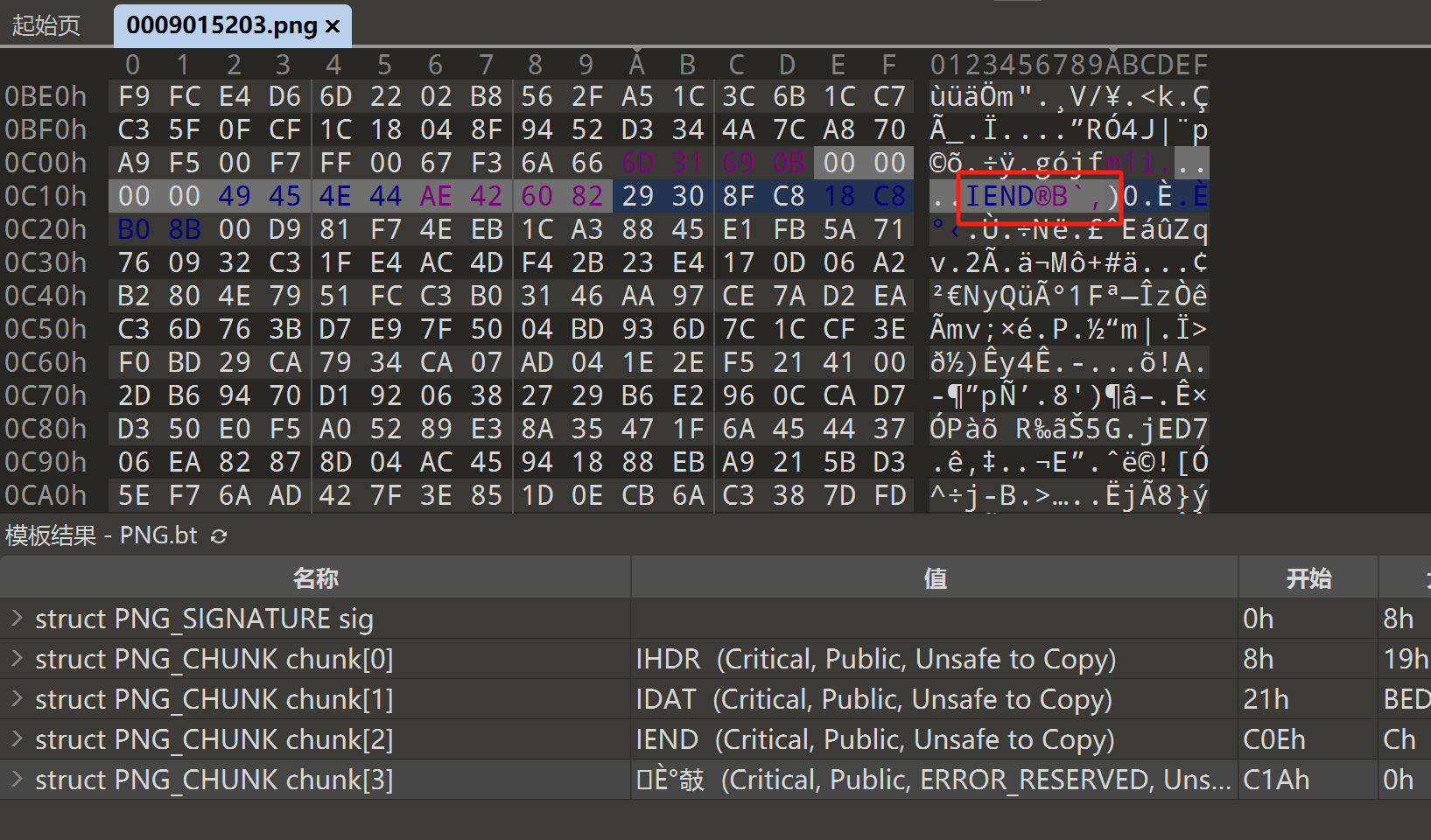Click hex byte 6D in row 0C00h
Viewport: 1431px width, 840px height.
pyautogui.click(x=637, y=163)
